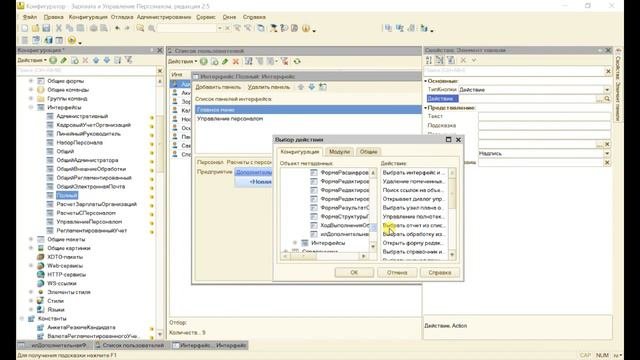Click the OK button in action dialog
The width and height of the screenshot is (640, 360).
[354, 273]
